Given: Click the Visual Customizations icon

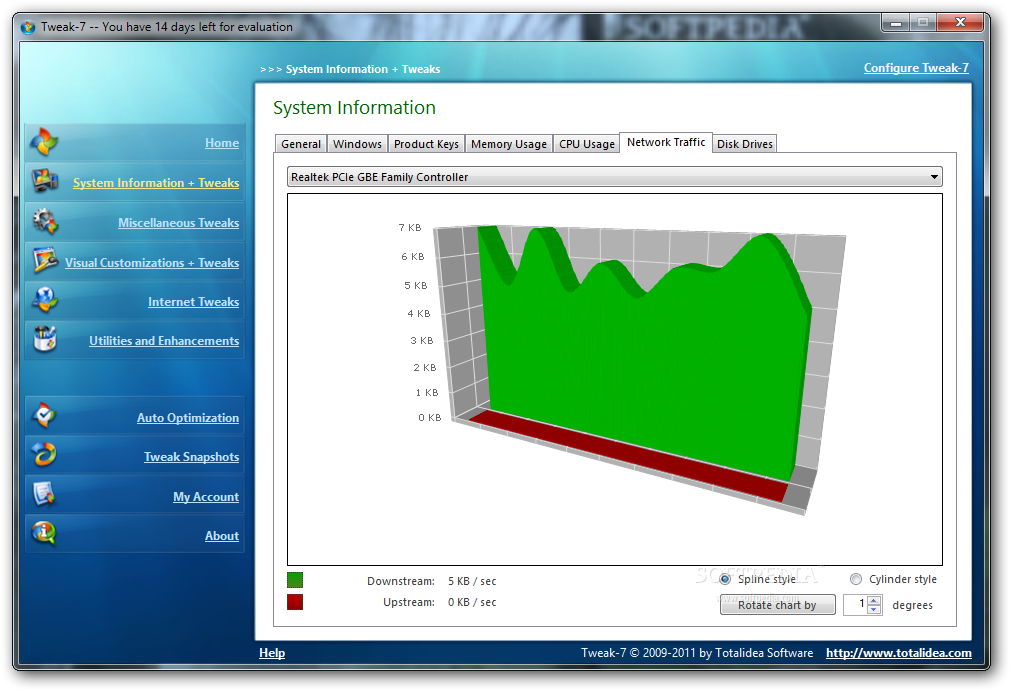Looking at the screenshot, I should 45,261.
